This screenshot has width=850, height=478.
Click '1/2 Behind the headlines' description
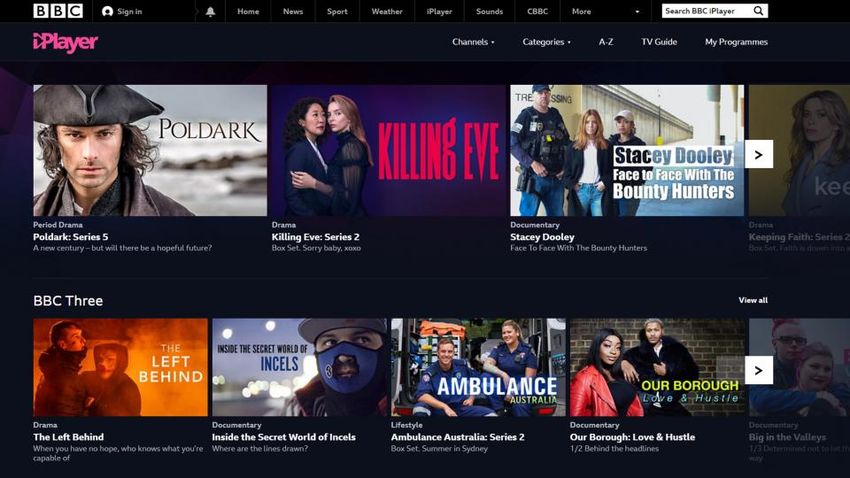click(x=614, y=449)
